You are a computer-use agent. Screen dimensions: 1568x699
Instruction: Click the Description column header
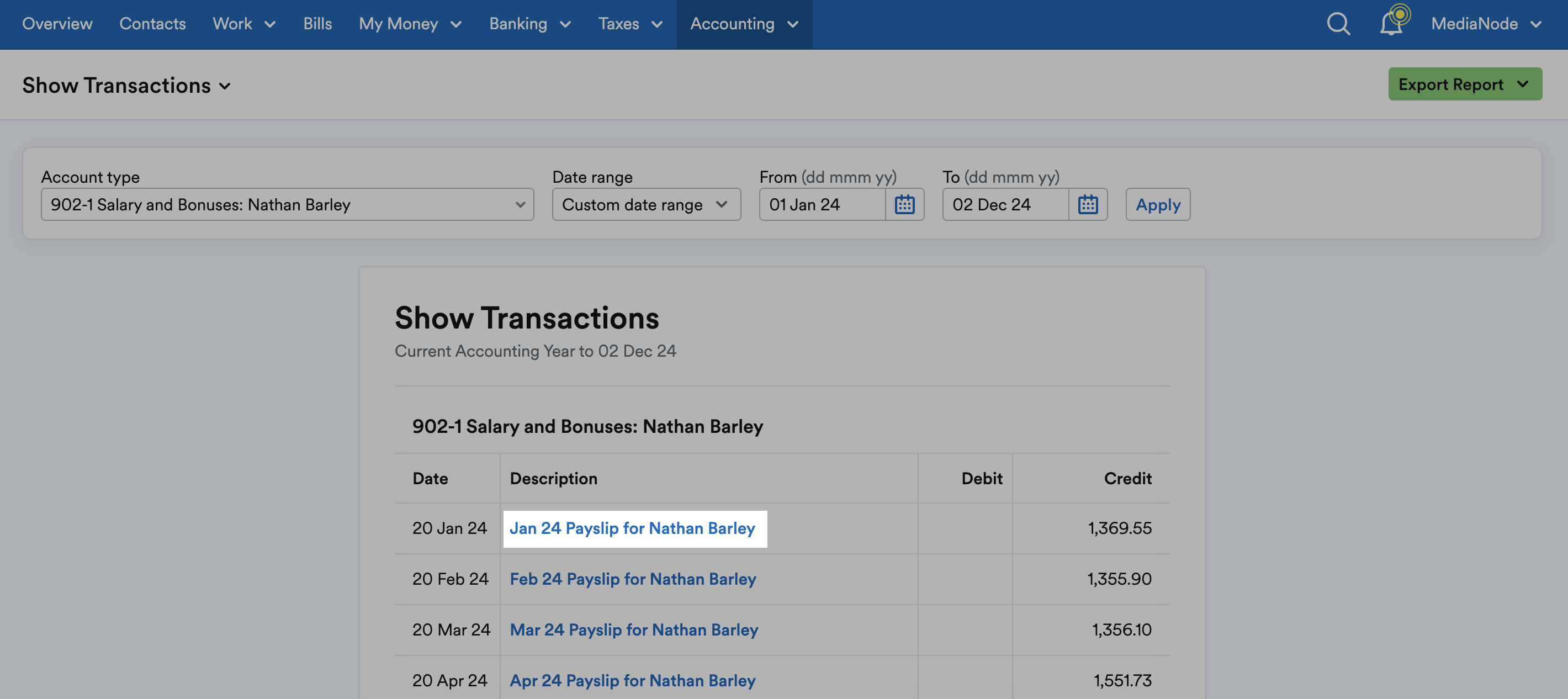[553, 478]
